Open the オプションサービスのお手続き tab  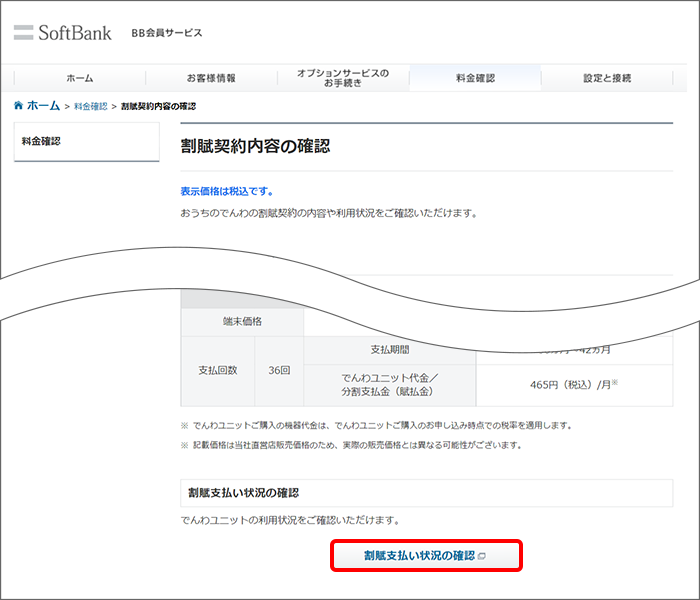(343, 78)
